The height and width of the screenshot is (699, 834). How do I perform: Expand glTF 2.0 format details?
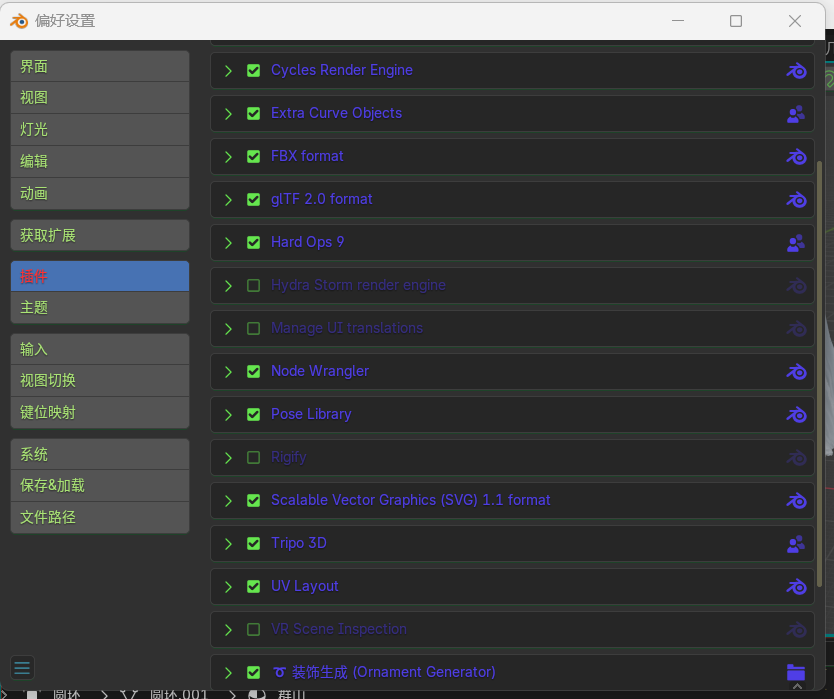pos(228,200)
